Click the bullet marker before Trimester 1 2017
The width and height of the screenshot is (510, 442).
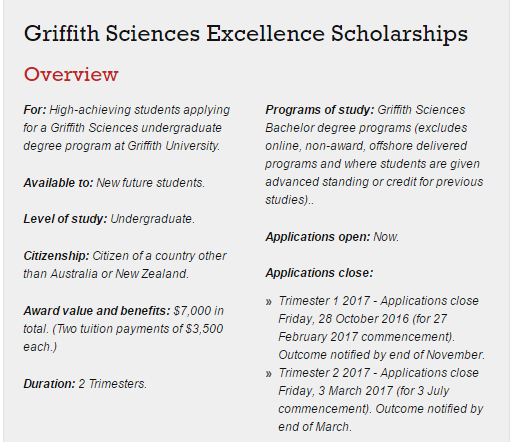(x=269, y=302)
